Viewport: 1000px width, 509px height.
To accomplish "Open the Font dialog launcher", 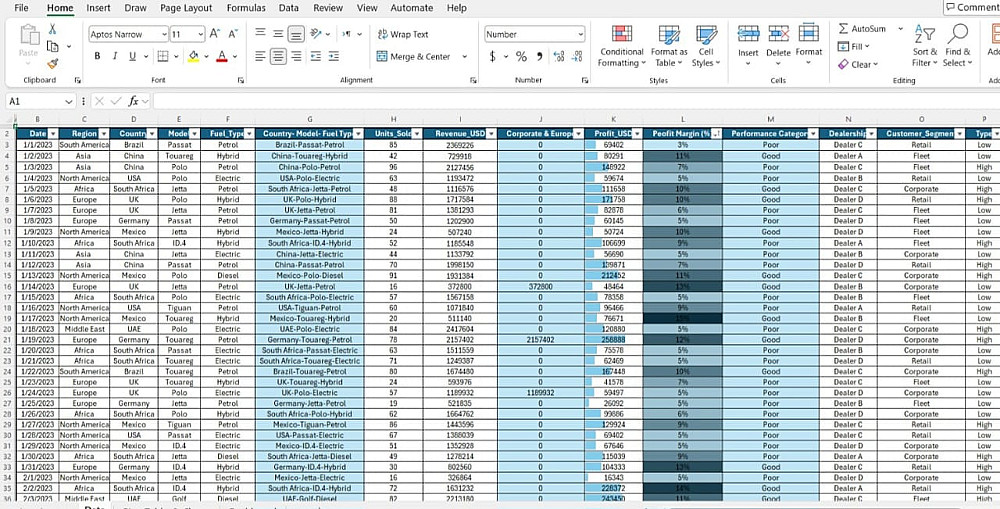I will click(241, 80).
